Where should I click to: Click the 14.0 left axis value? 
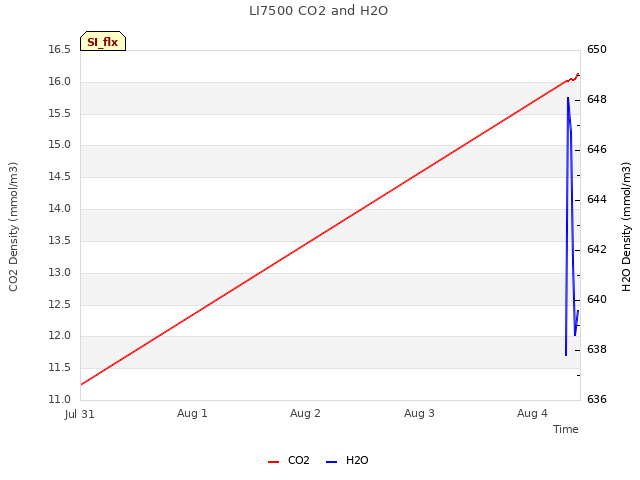60,208
